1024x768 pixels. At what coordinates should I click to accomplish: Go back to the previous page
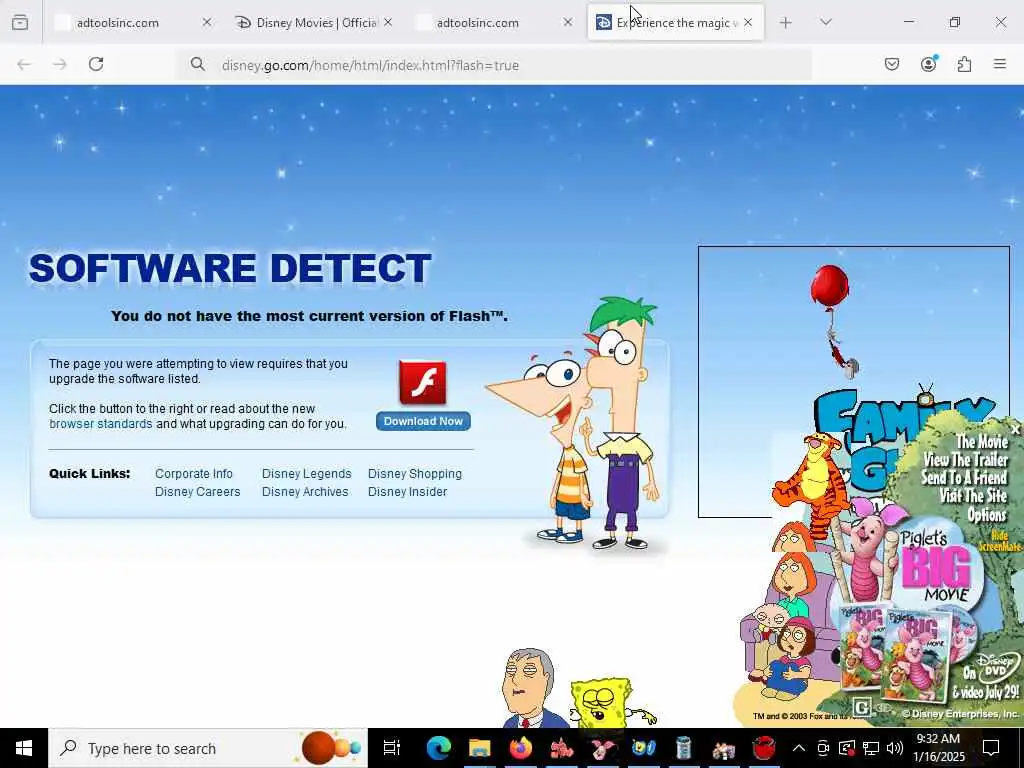(24, 64)
